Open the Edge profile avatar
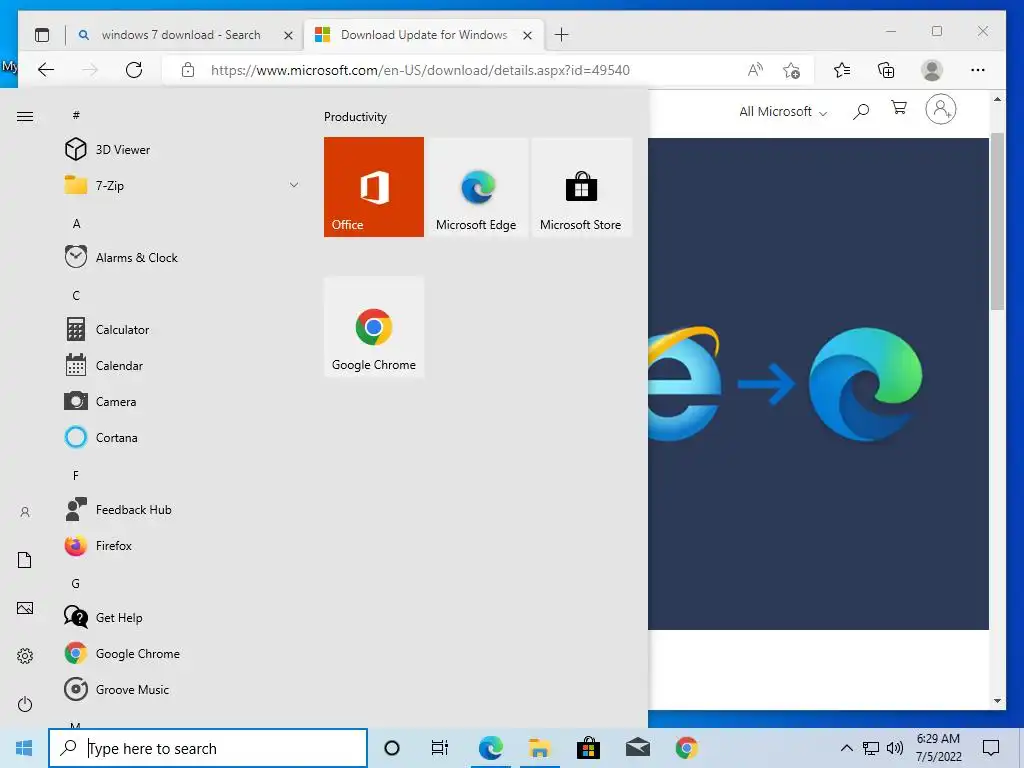Screen dimensions: 1024x768 [x=932, y=70]
